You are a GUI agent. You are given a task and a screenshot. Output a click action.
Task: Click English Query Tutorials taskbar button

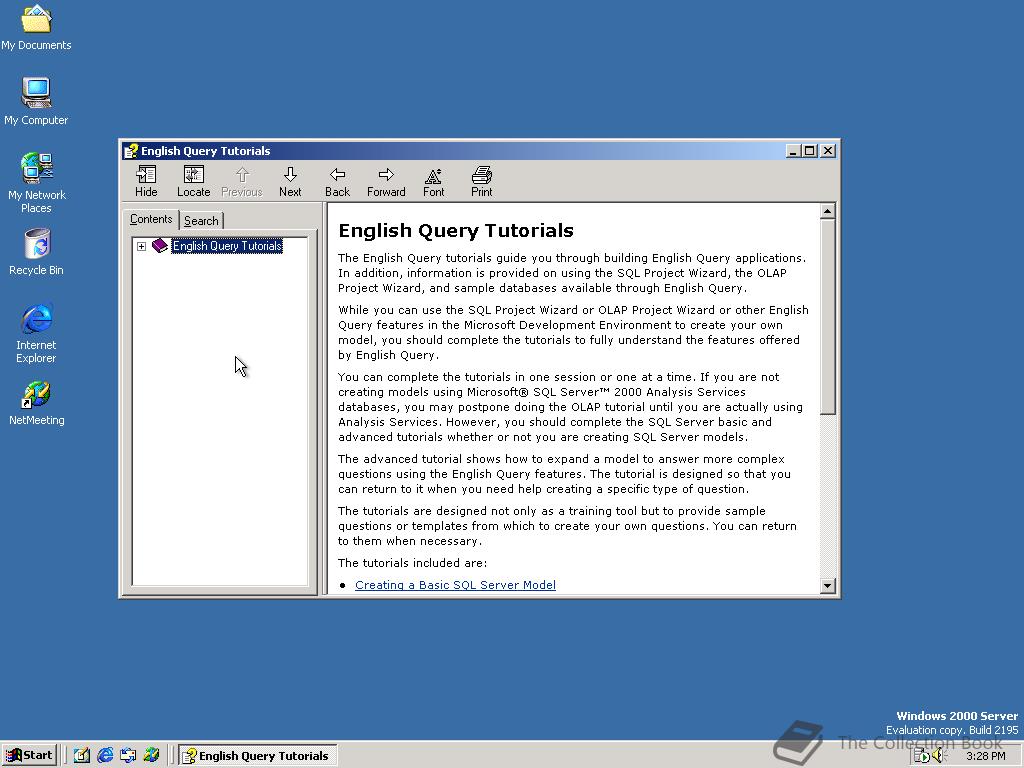point(258,756)
